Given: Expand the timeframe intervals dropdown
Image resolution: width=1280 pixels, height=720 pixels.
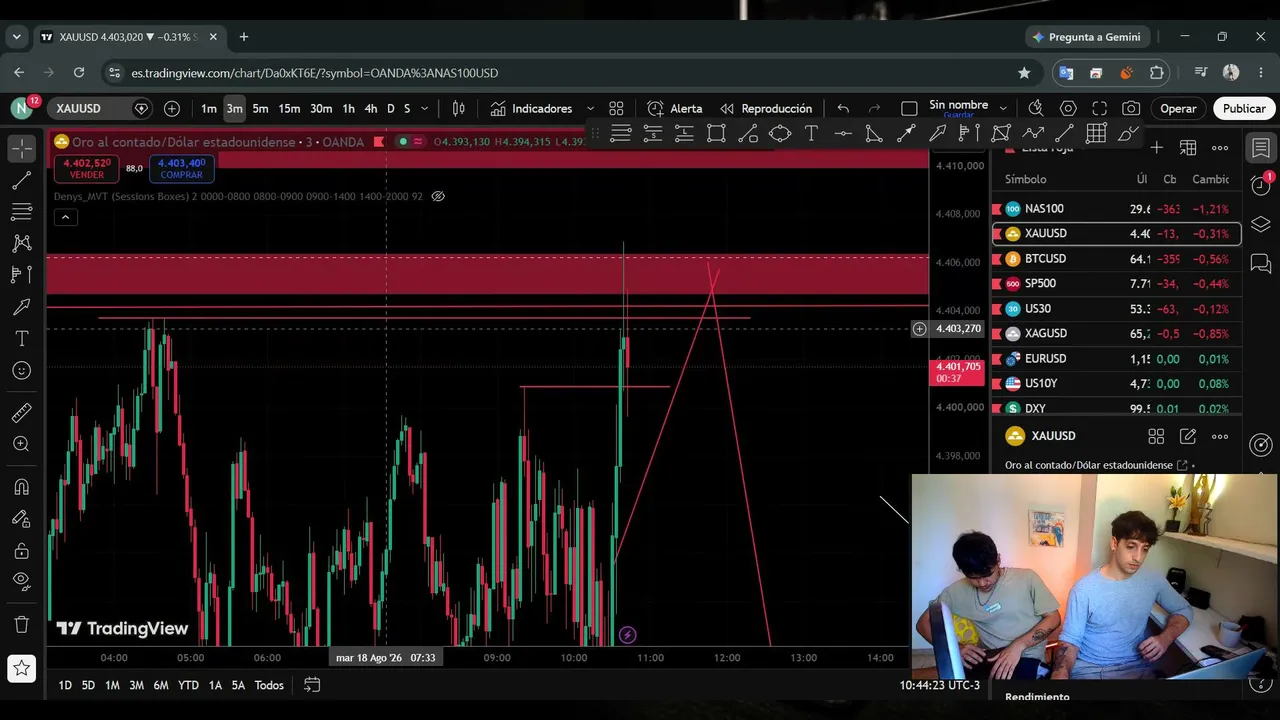Looking at the screenshot, I should tap(425, 108).
